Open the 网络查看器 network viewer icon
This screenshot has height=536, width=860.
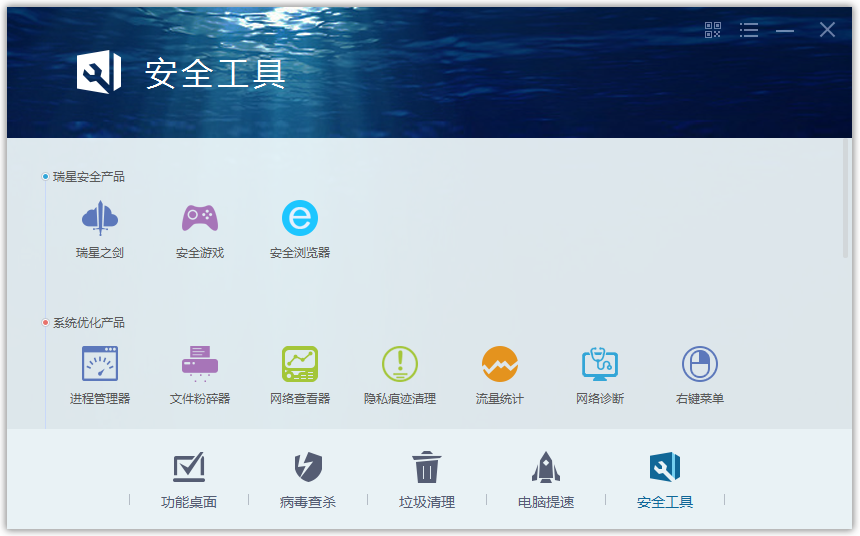pyautogui.click(x=299, y=363)
